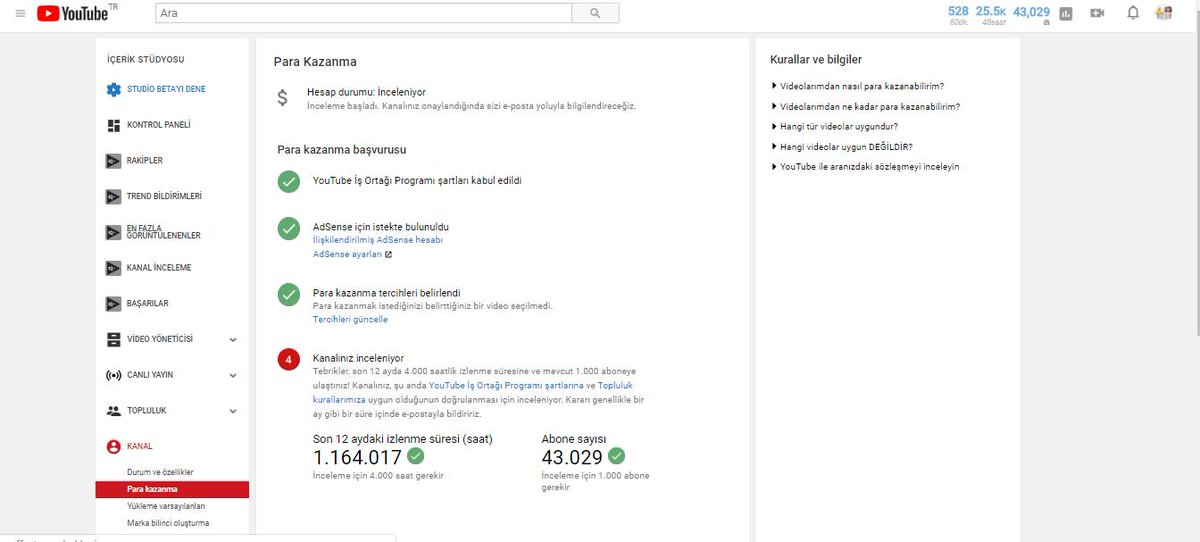This screenshot has width=1200, height=542.
Task: Click the Kanal İnceleme icon
Action: click(113, 268)
